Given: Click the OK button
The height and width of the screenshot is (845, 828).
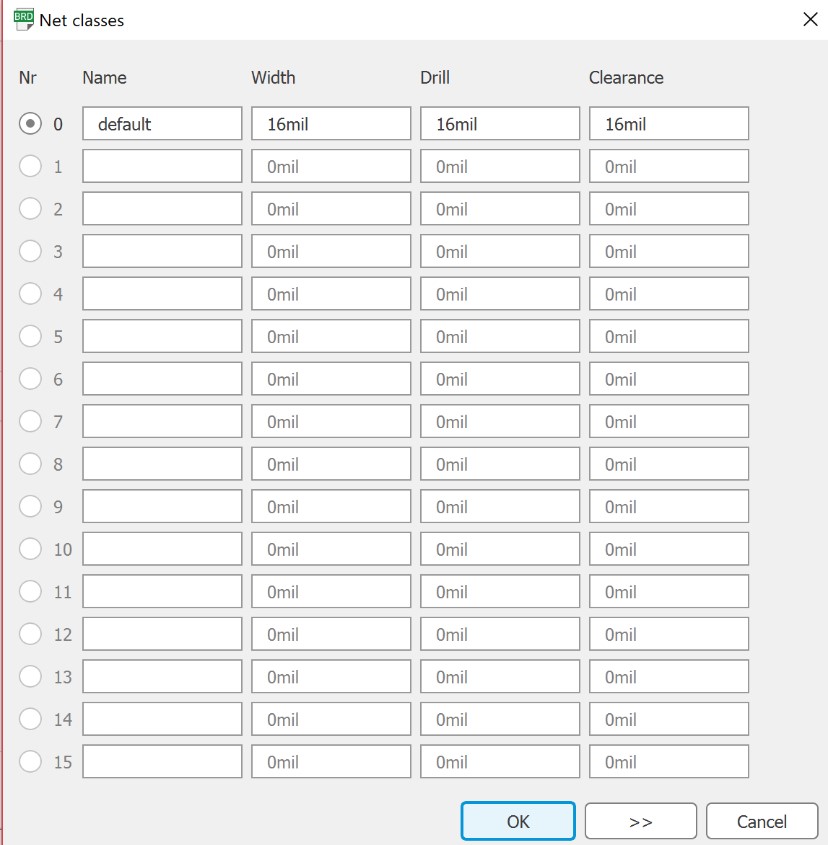Looking at the screenshot, I should click(518, 821).
